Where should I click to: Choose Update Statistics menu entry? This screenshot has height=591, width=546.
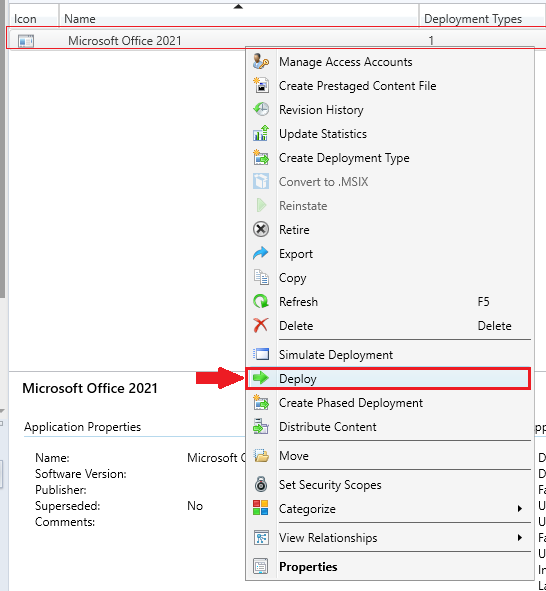[x=390, y=134]
